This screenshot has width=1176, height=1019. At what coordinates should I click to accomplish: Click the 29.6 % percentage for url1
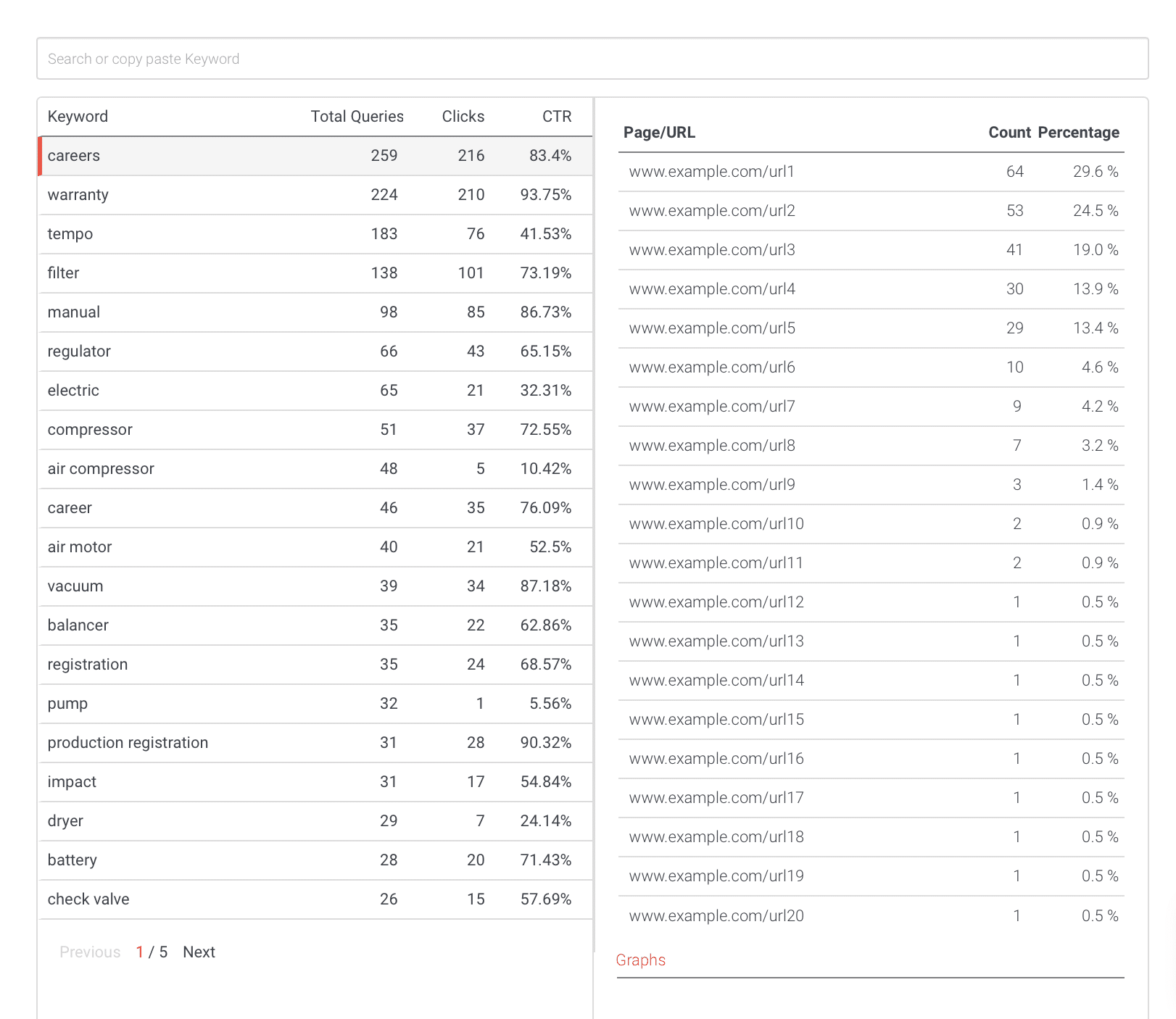(1096, 172)
